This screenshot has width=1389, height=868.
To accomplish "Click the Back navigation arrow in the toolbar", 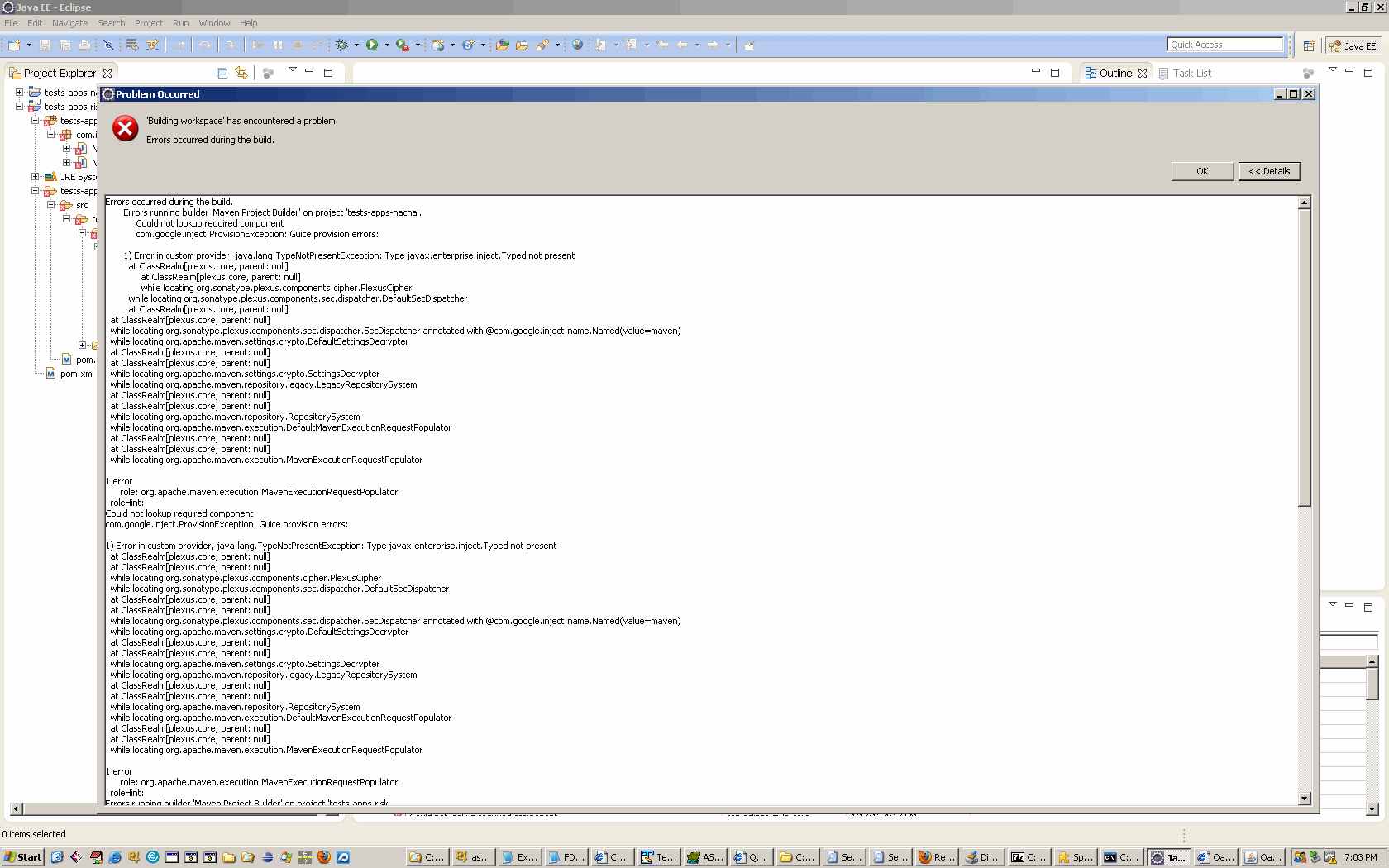I will [683, 45].
